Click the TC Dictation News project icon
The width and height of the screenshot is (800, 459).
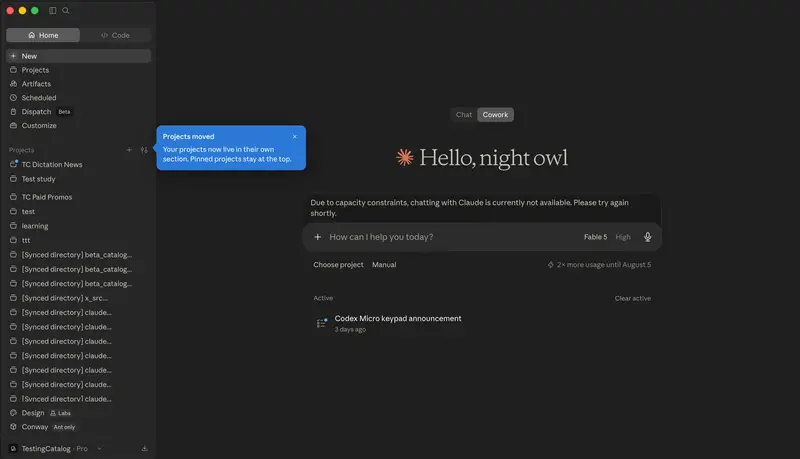click(14, 164)
